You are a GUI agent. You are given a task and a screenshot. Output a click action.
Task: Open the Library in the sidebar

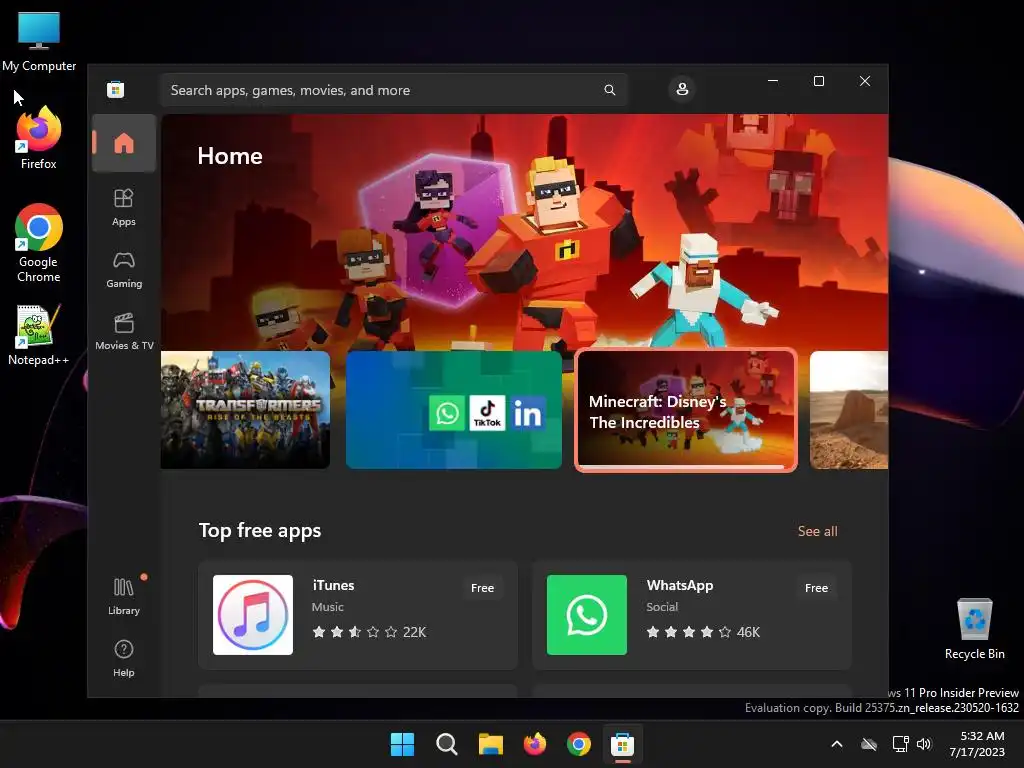(123, 596)
